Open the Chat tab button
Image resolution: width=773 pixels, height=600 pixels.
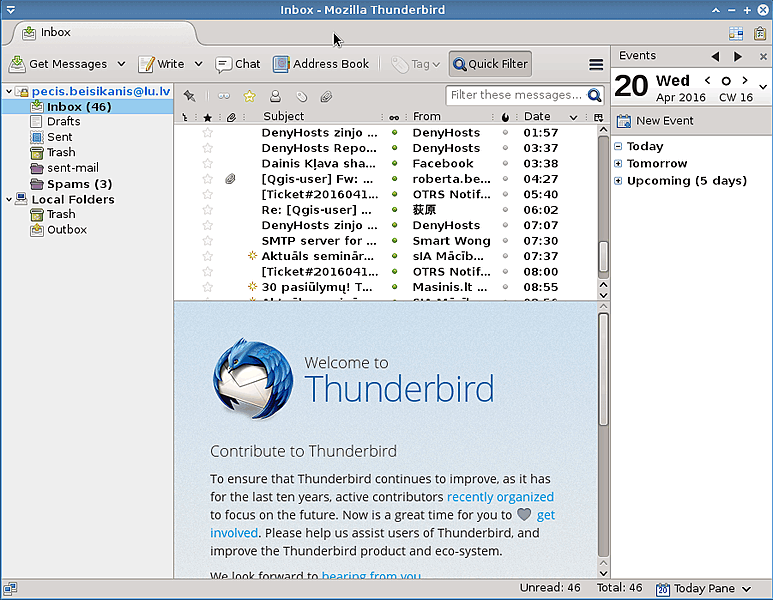(x=238, y=64)
